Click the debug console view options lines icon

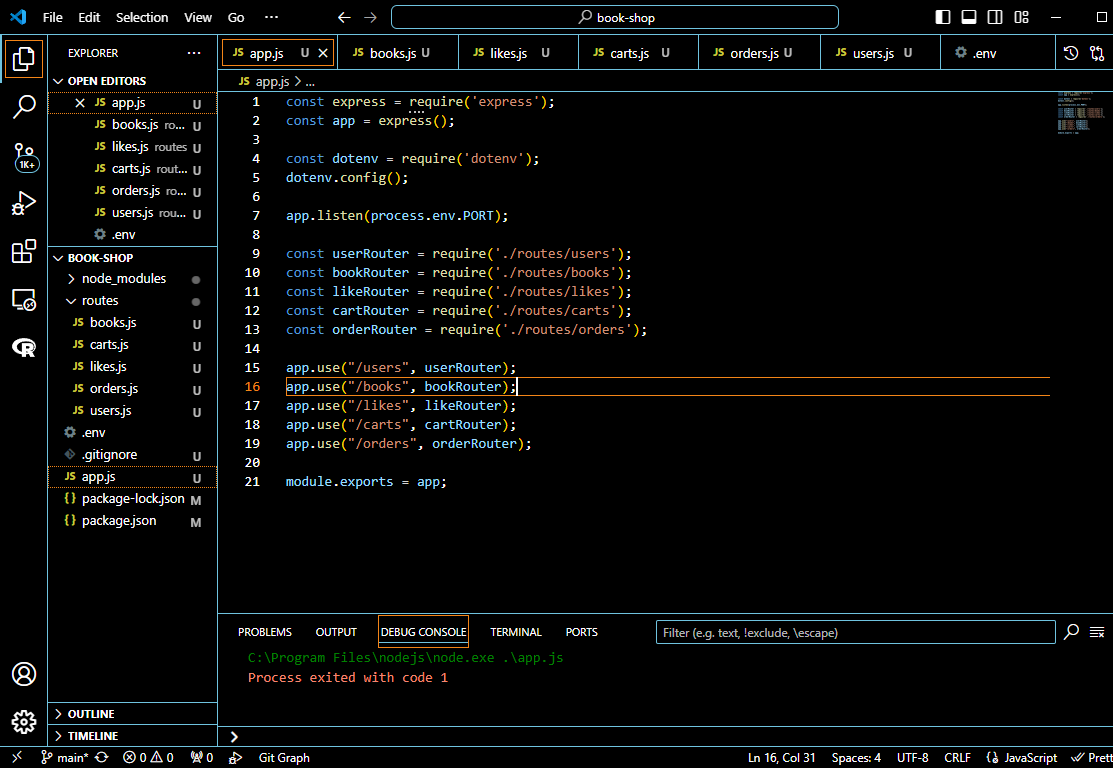point(1097,632)
